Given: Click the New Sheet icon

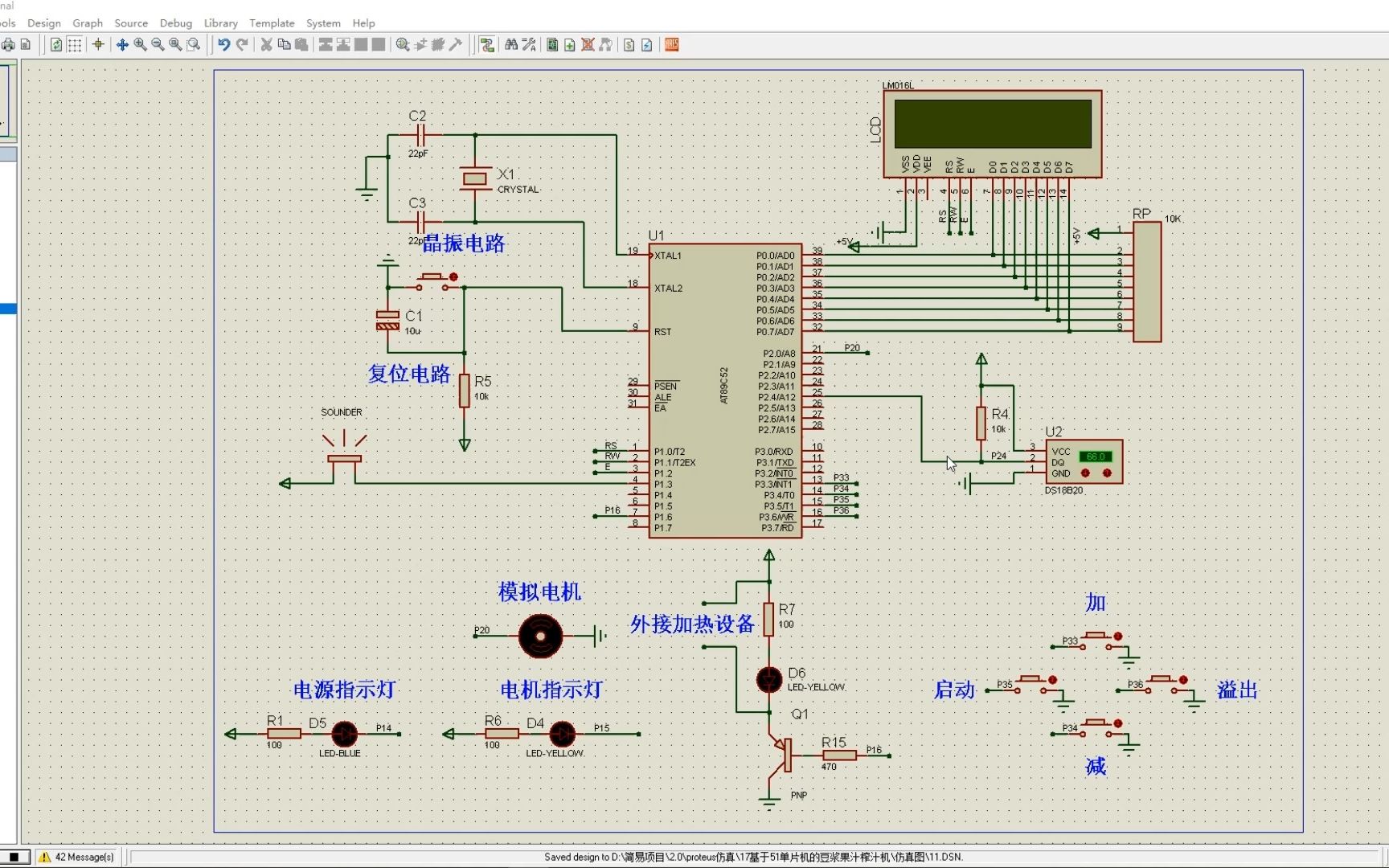Looking at the screenshot, I should pyautogui.click(x=570, y=45).
